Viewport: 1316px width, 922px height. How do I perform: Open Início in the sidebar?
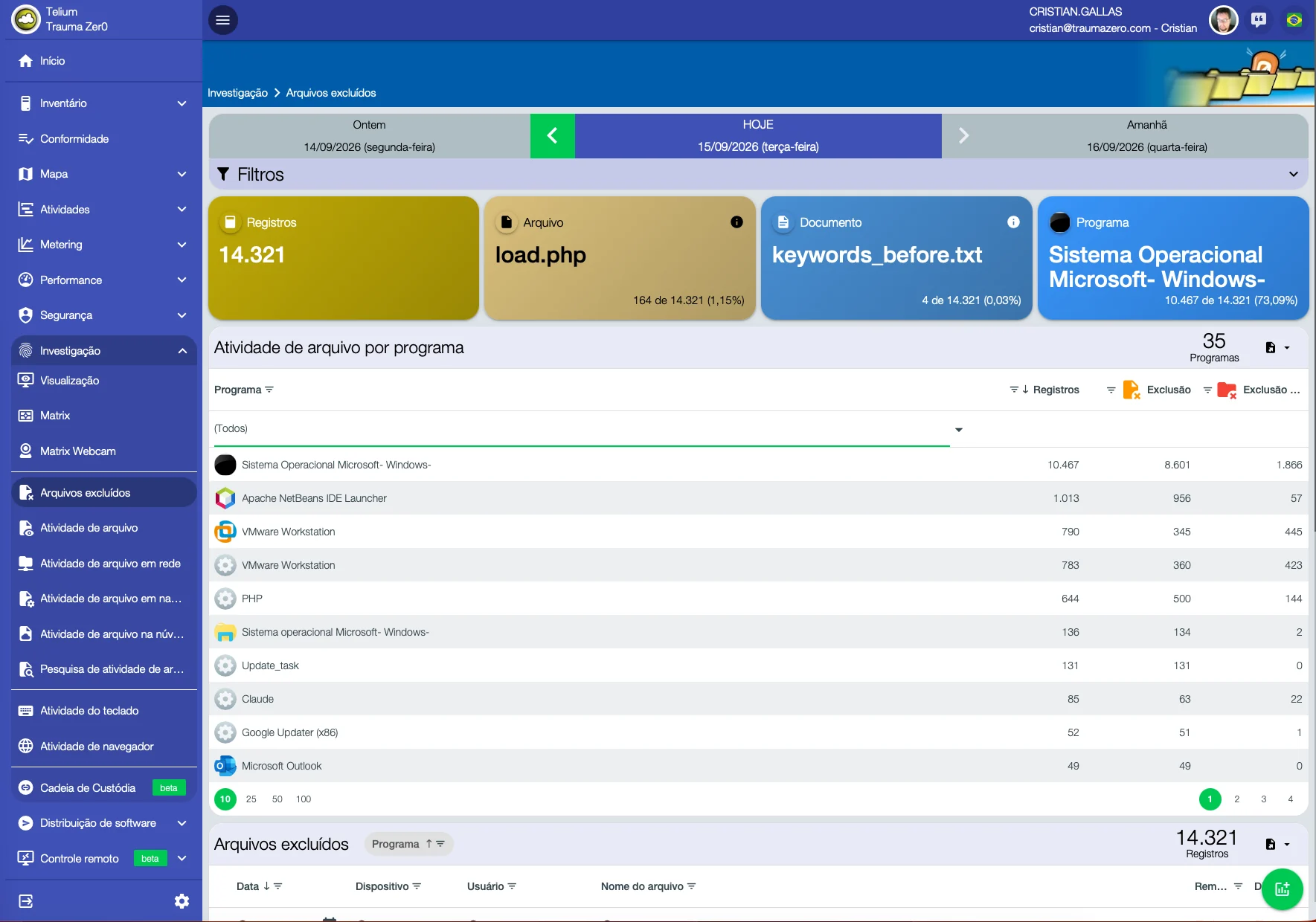104,61
